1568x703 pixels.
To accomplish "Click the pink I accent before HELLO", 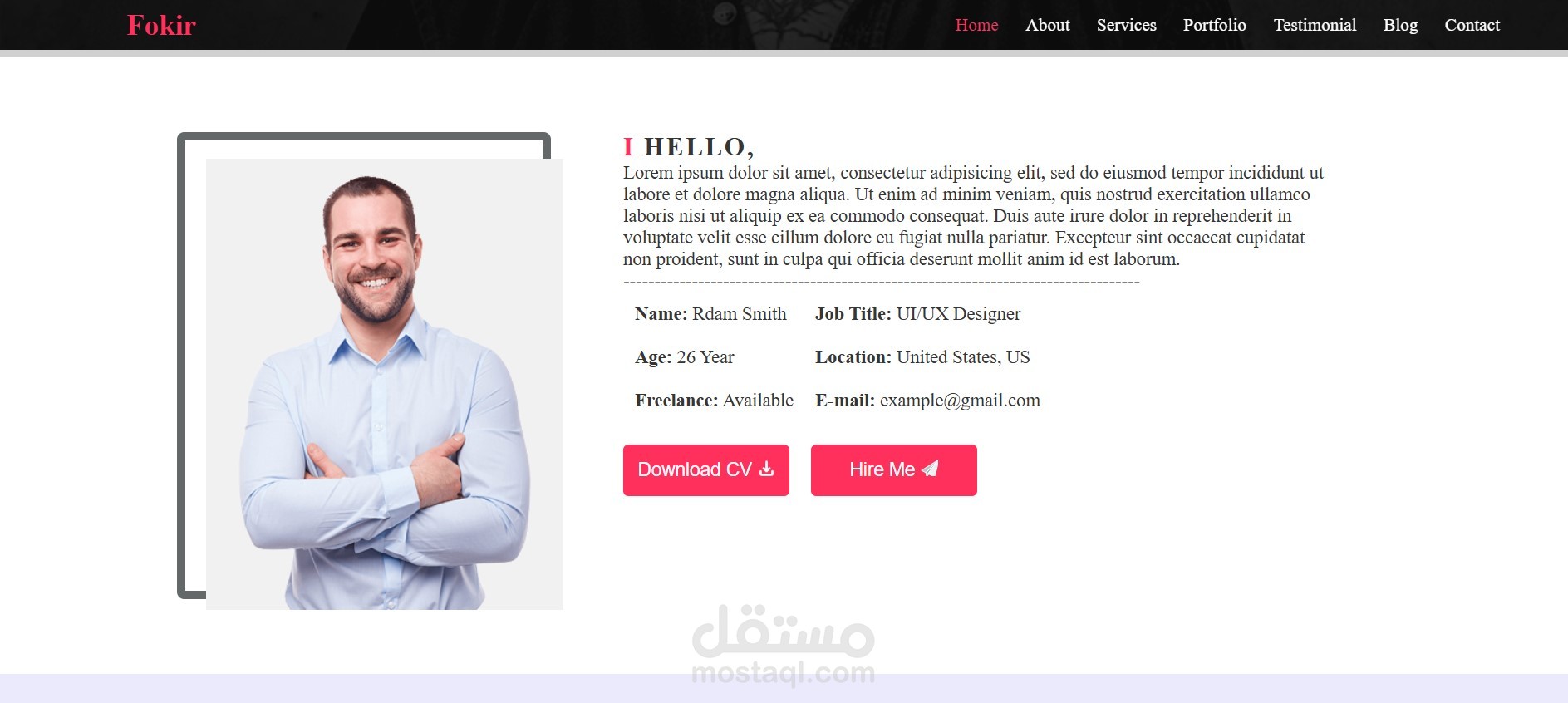I will (628, 147).
